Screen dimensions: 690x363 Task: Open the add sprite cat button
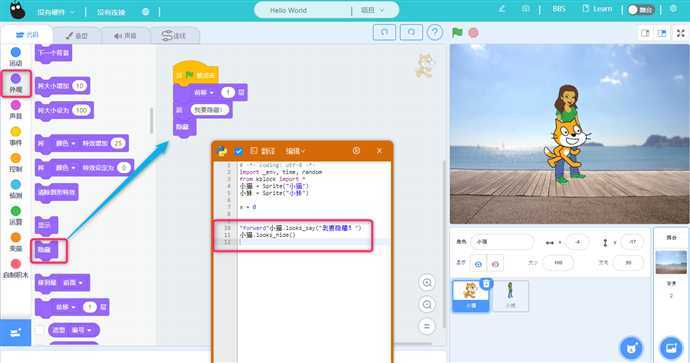coord(632,348)
